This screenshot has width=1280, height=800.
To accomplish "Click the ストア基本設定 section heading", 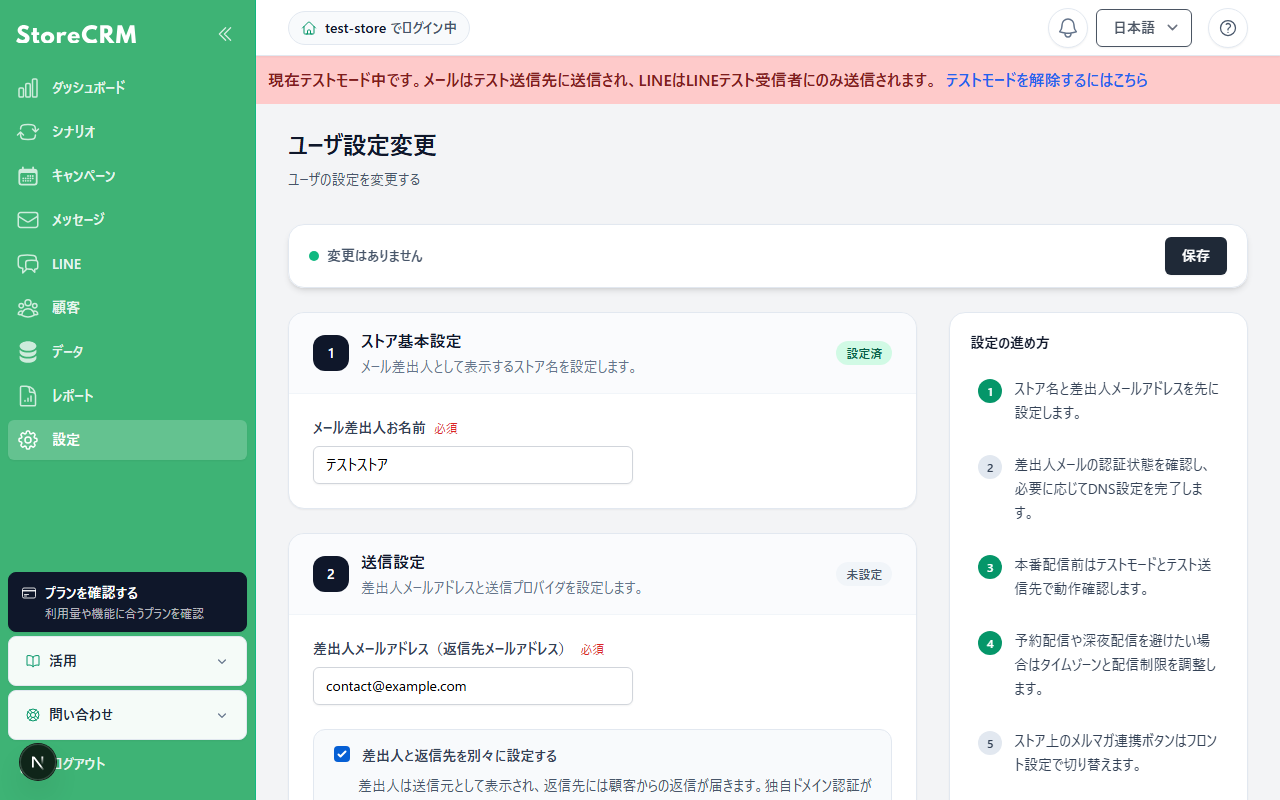I will click(411, 341).
